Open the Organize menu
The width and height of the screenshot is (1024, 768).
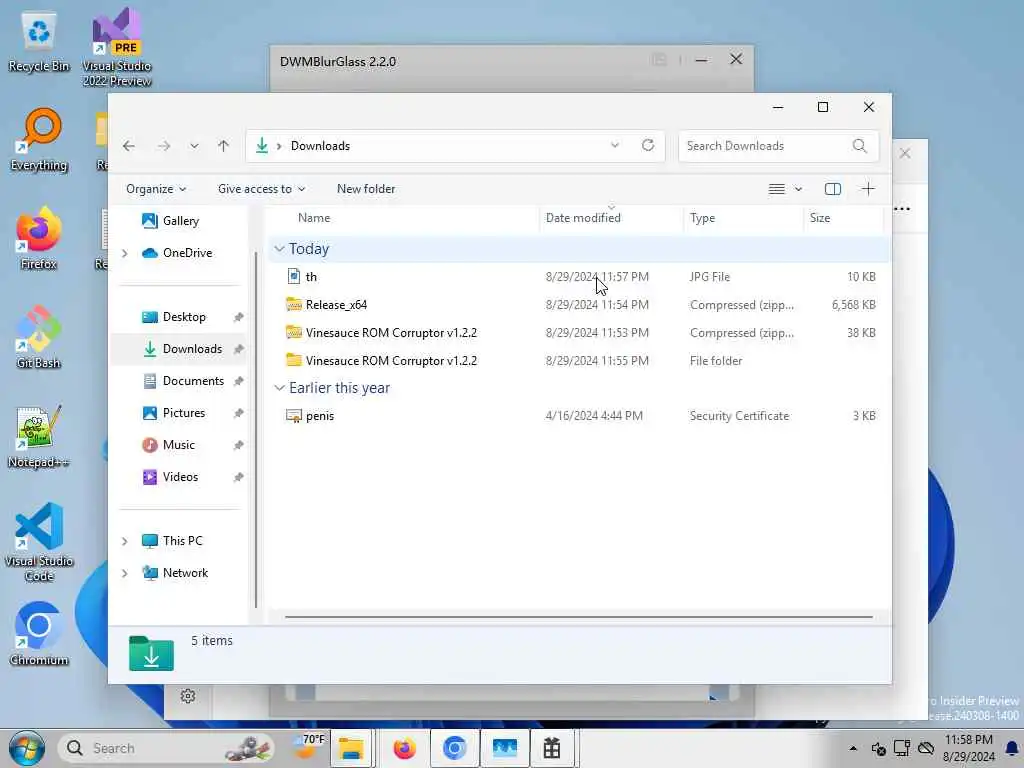tap(156, 189)
